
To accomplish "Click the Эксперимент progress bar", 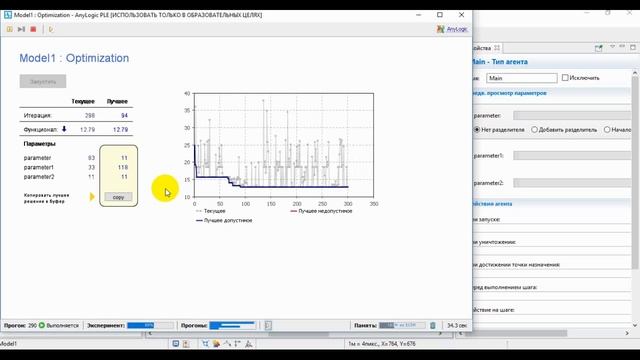I will (151, 325).
